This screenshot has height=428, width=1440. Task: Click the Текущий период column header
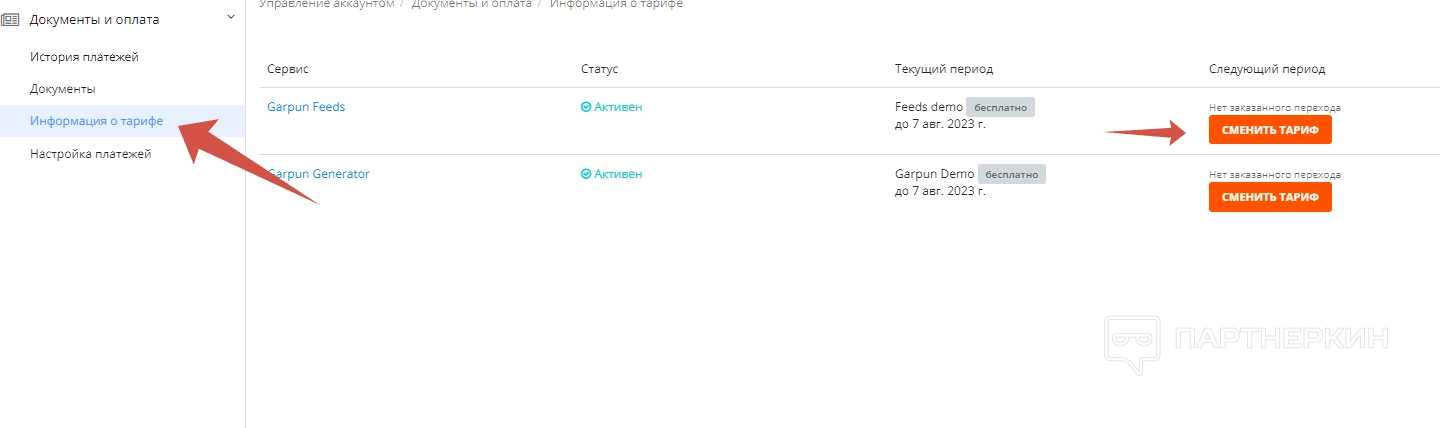click(x=944, y=69)
